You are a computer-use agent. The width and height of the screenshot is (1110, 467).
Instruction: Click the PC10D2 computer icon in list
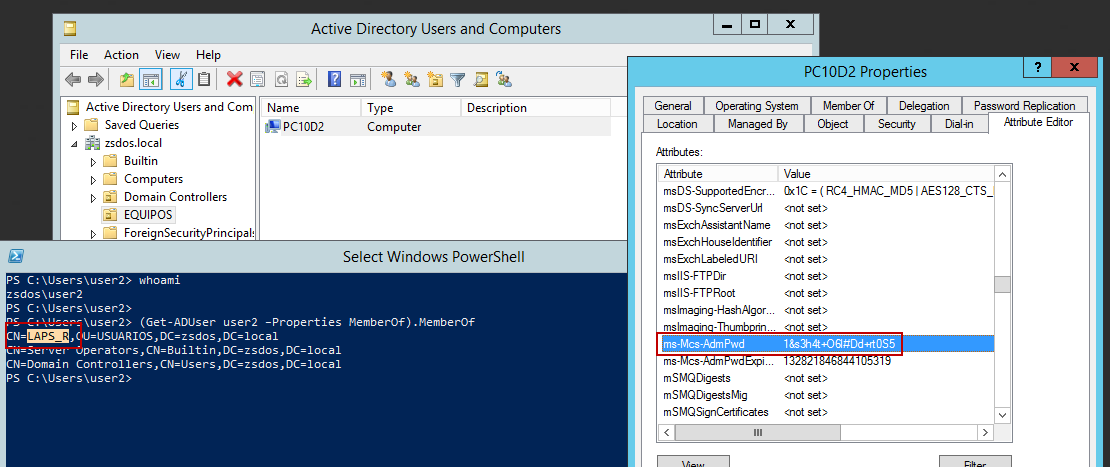[272, 127]
